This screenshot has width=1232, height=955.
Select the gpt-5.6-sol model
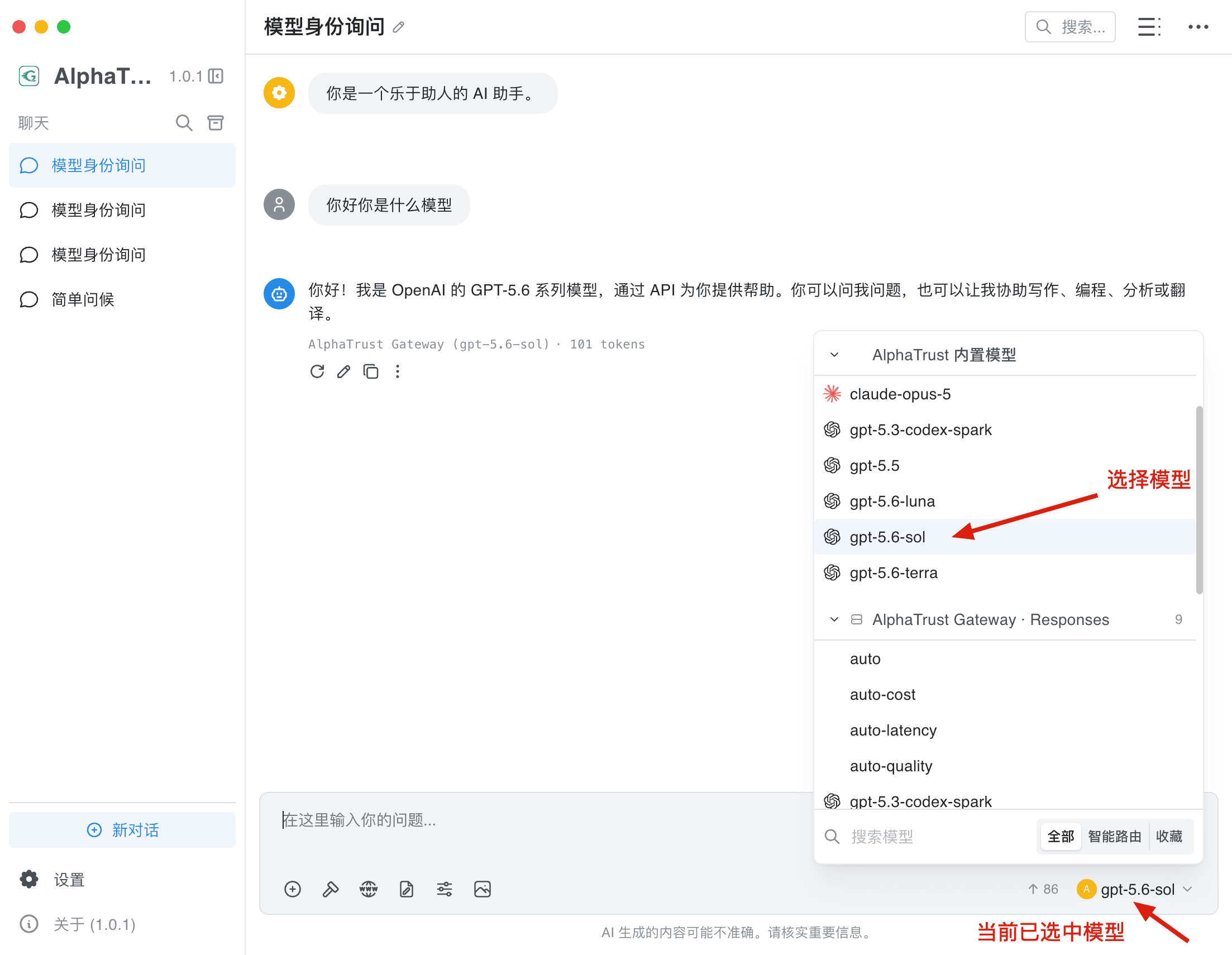pos(1004,537)
